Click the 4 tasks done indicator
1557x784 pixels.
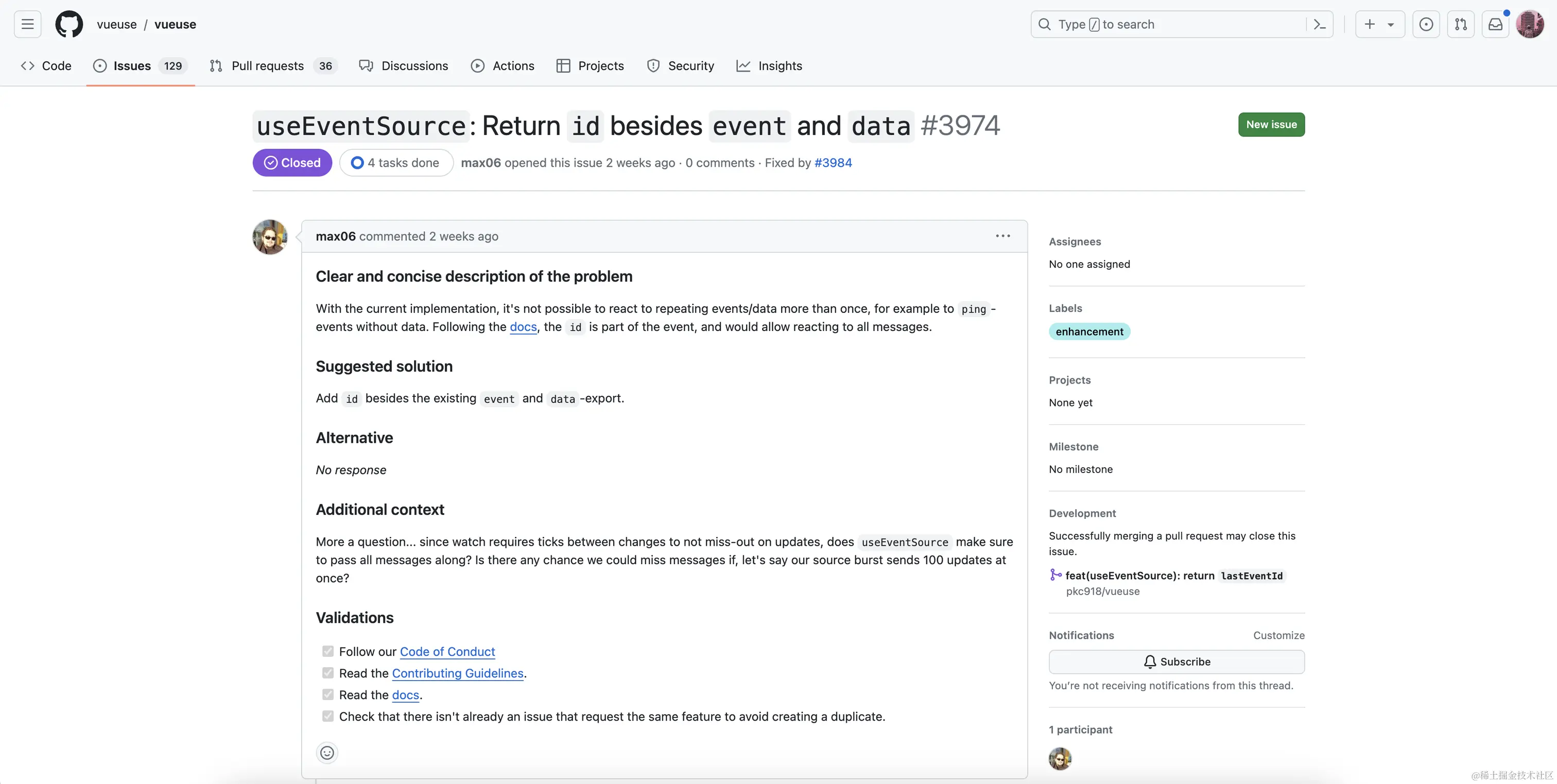click(396, 163)
